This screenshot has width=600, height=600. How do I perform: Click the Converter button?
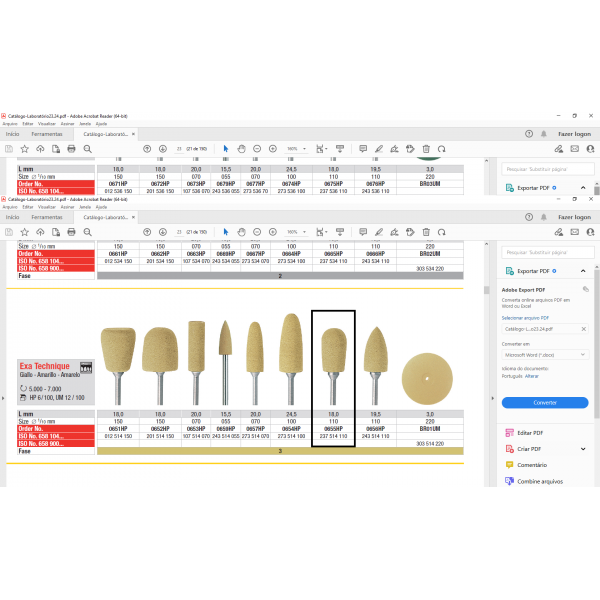pyautogui.click(x=545, y=403)
